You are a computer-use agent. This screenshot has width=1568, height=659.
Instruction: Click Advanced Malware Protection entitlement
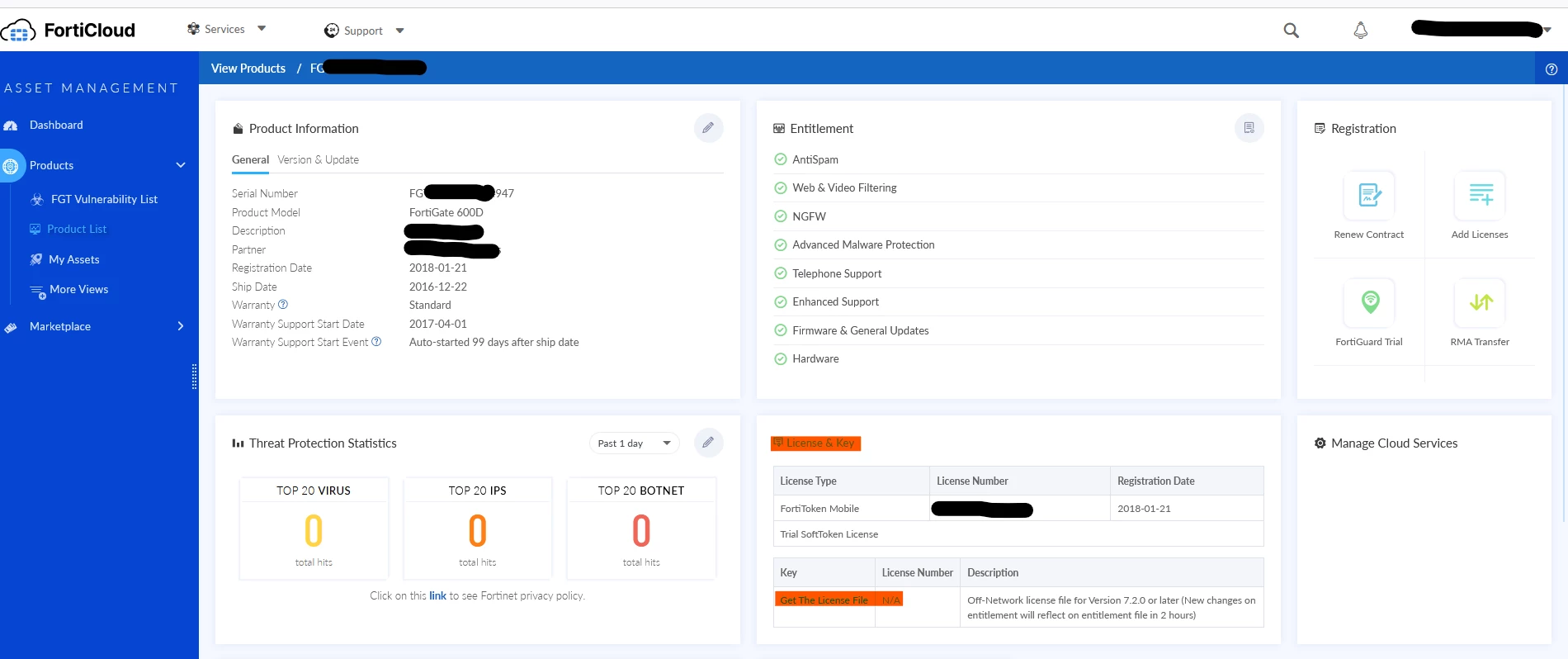coord(1018,244)
